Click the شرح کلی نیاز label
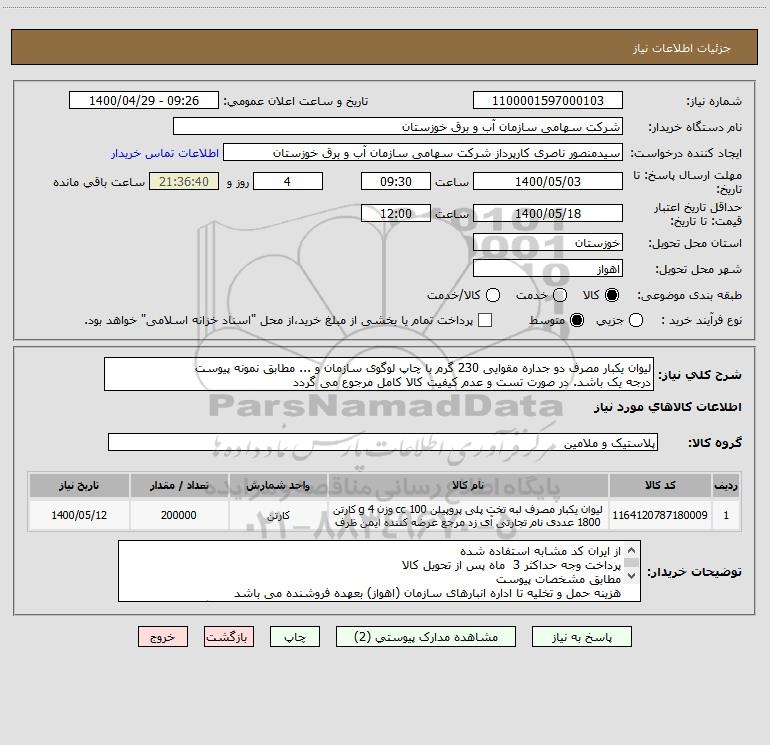Image resolution: width=770 pixels, height=745 pixels. click(x=700, y=375)
